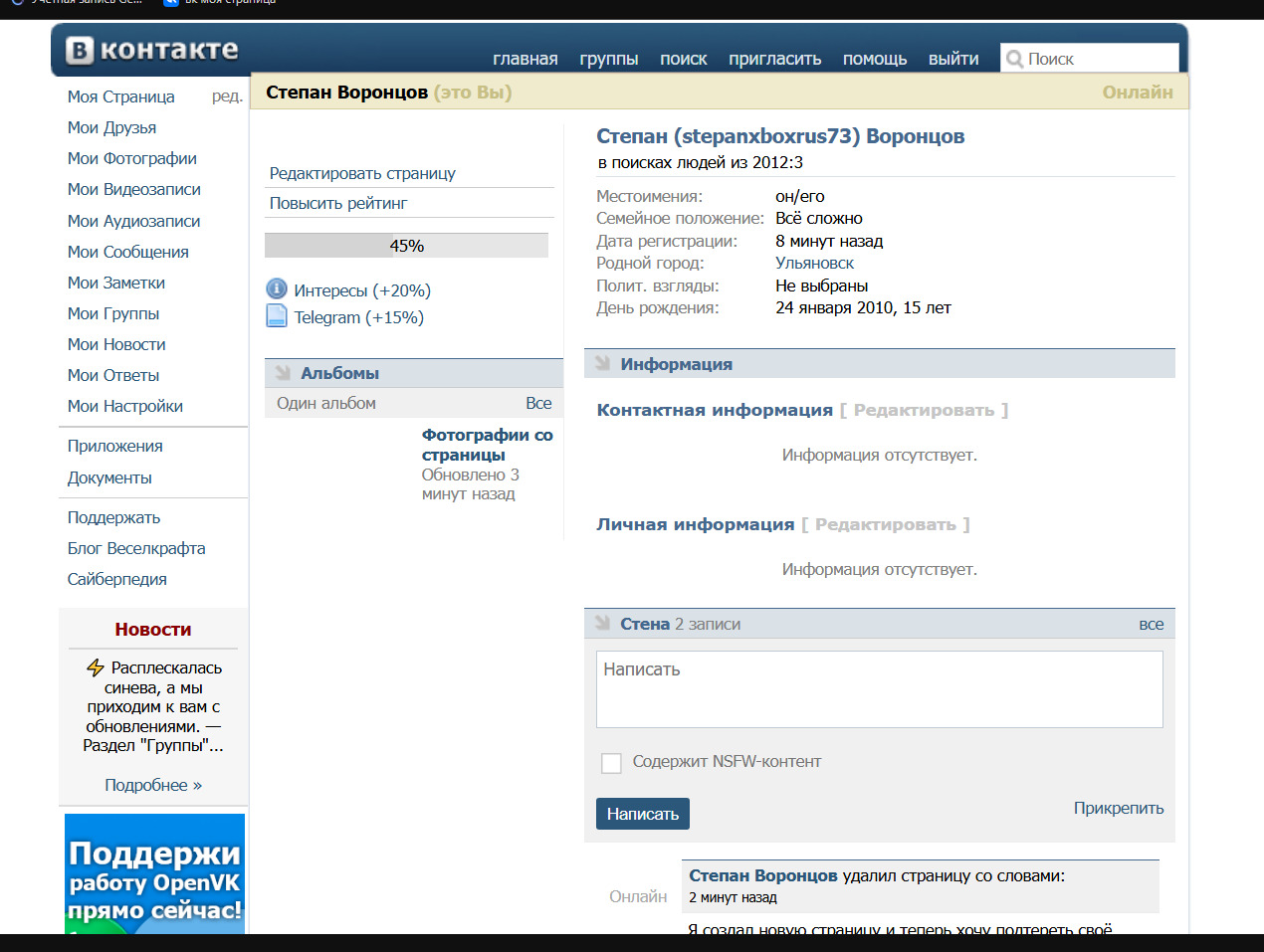Click the document icon beside Telegram
Screen dimensions: 1264x952
(277, 316)
